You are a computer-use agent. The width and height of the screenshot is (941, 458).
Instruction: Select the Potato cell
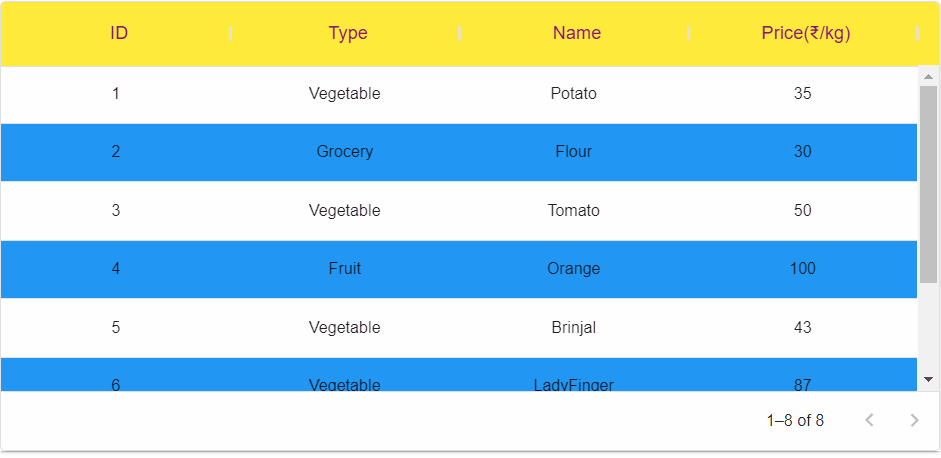574,94
